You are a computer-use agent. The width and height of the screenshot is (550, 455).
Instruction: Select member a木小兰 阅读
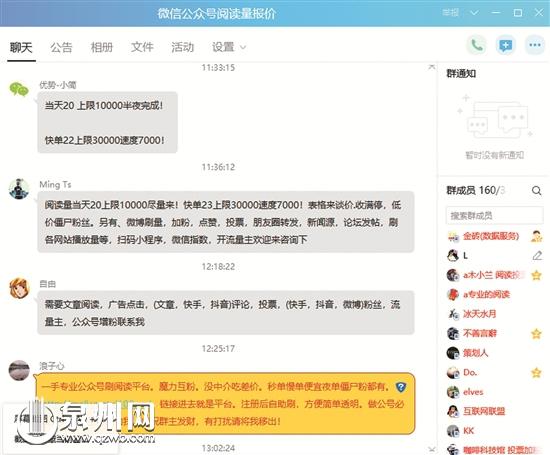point(495,275)
